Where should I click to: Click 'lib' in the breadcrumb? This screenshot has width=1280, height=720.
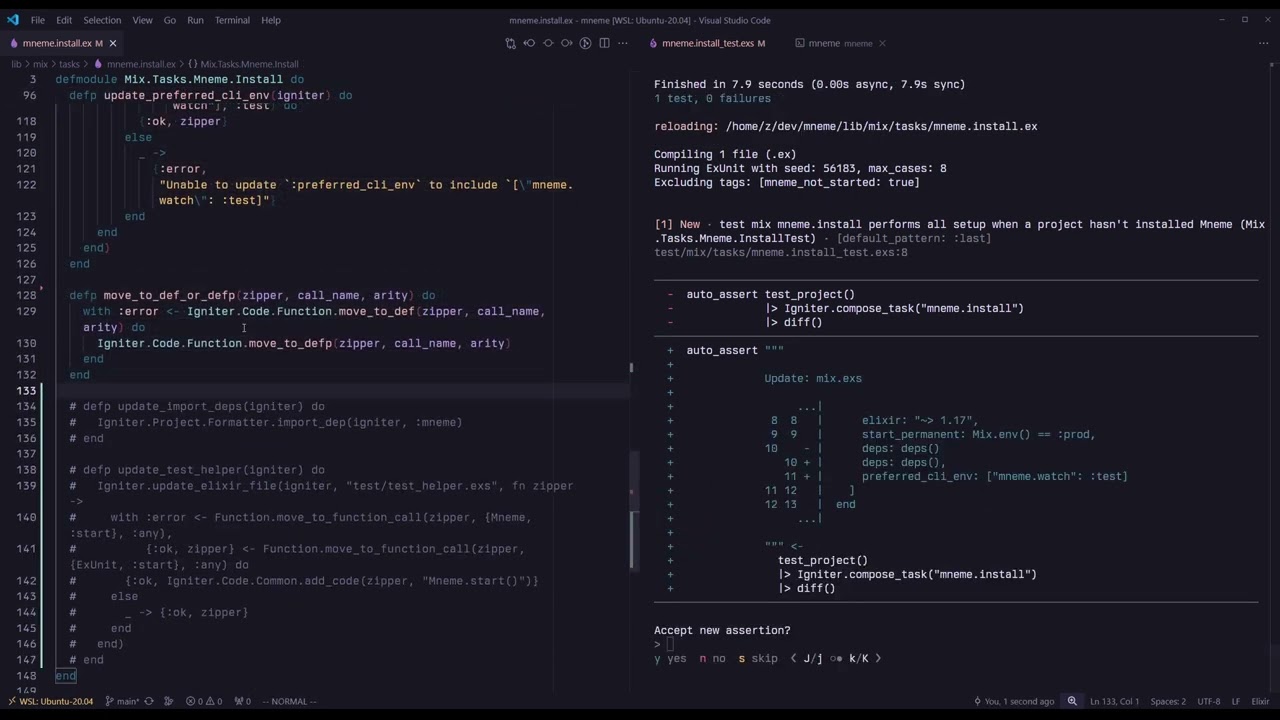pyautogui.click(x=16, y=64)
